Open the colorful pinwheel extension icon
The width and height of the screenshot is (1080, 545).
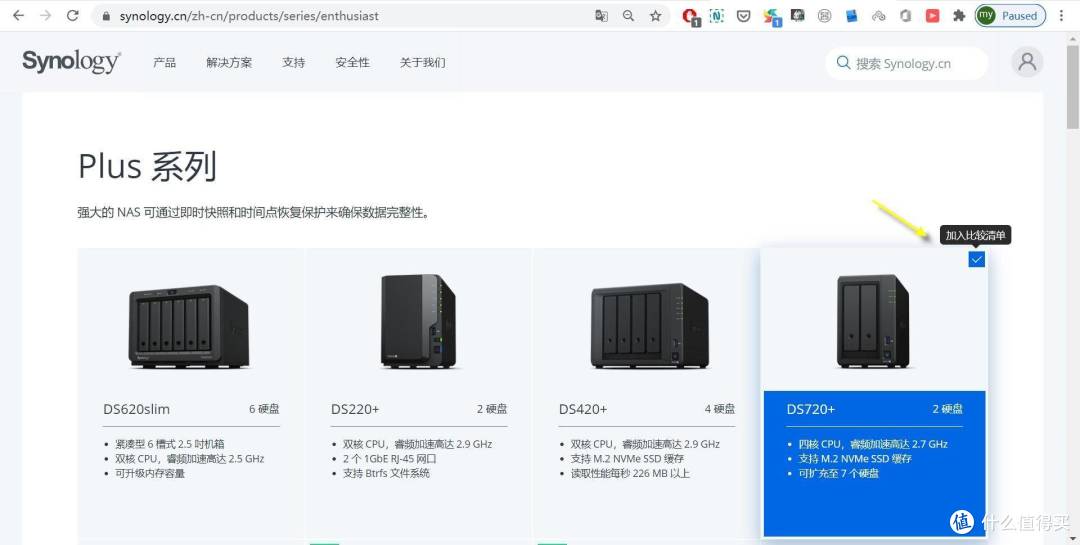pyautogui.click(x=772, y=17)
